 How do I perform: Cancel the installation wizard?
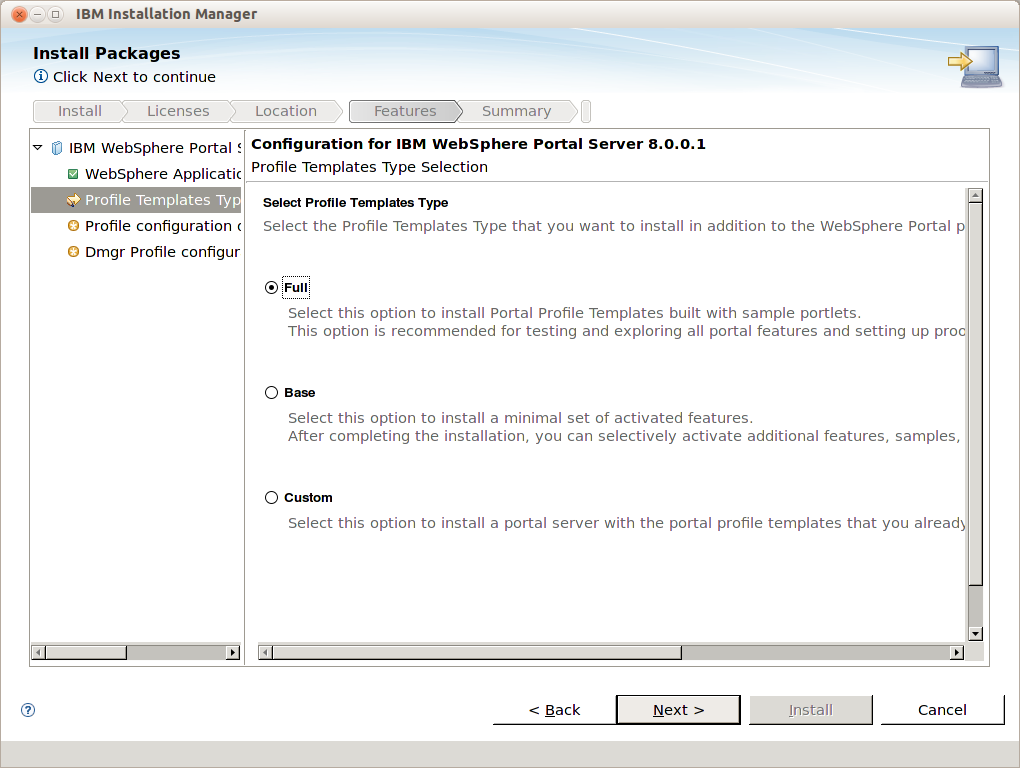click(942, 709)
